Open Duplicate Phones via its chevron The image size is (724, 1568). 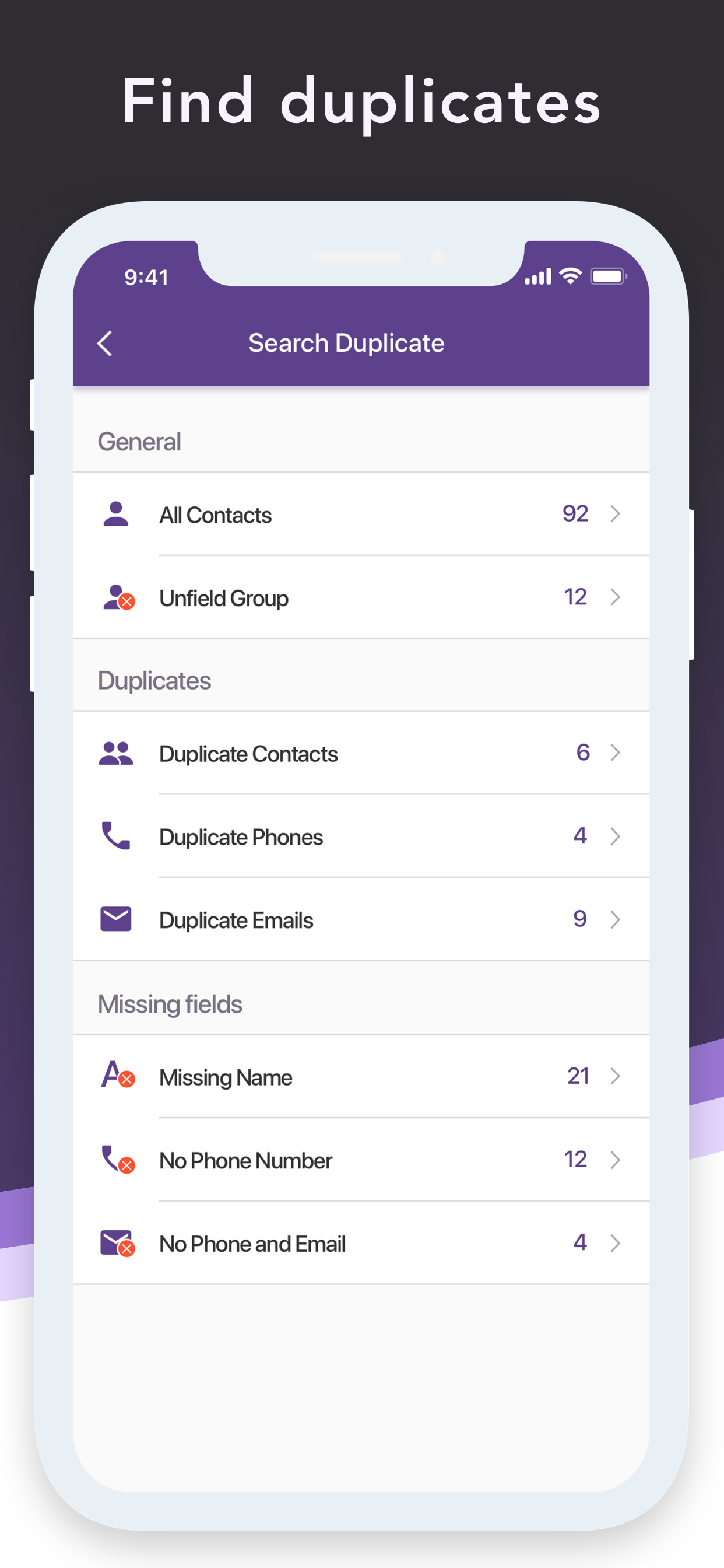click(x=616, y=836)
